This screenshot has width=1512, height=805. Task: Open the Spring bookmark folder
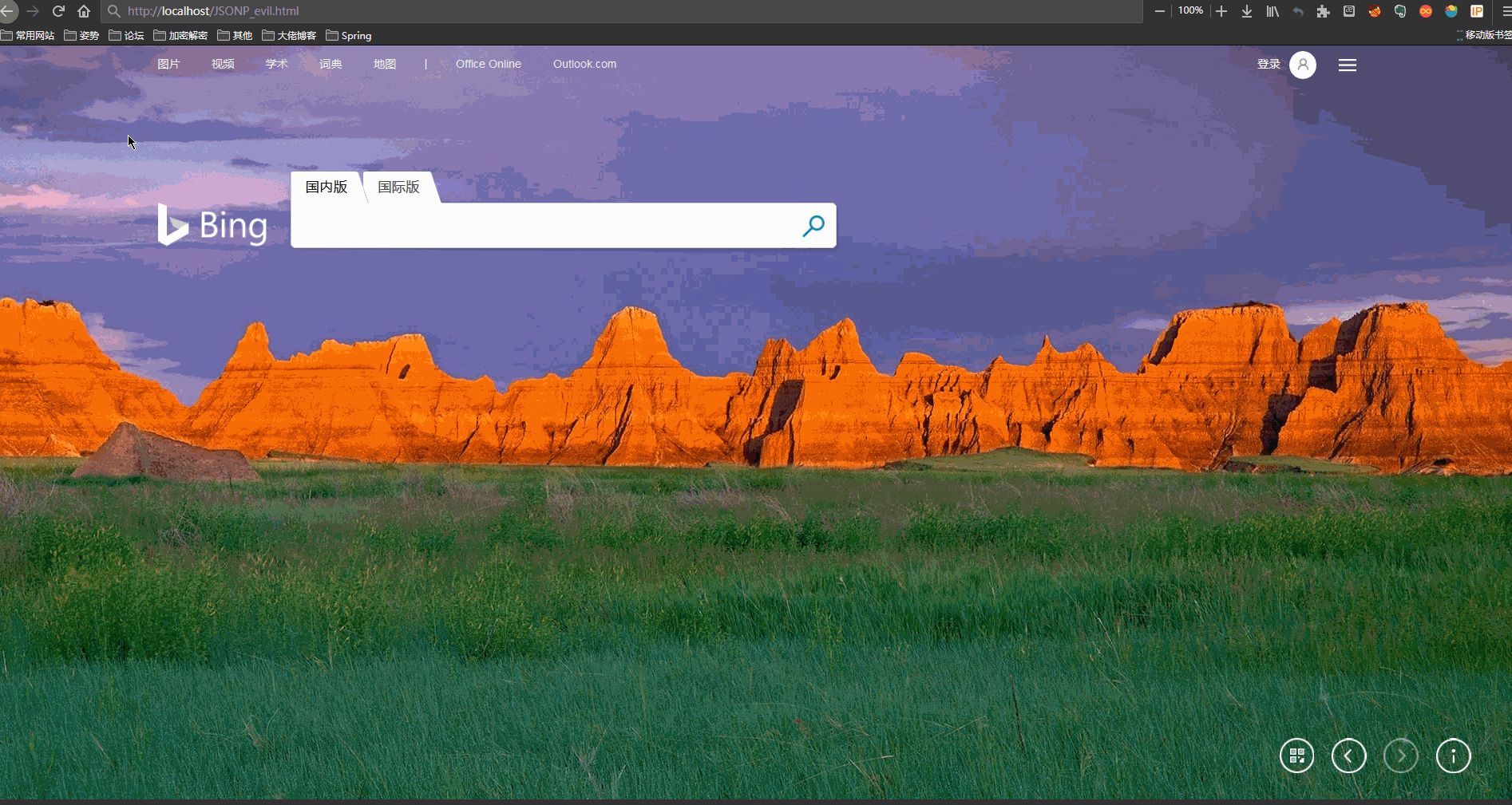tap(349, 35)
